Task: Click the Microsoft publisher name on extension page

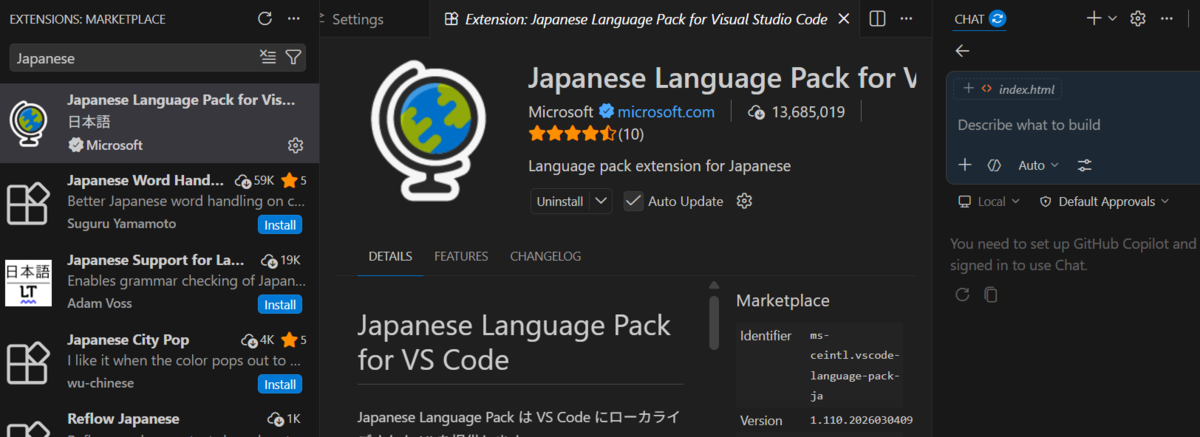Action: point(560,112)
